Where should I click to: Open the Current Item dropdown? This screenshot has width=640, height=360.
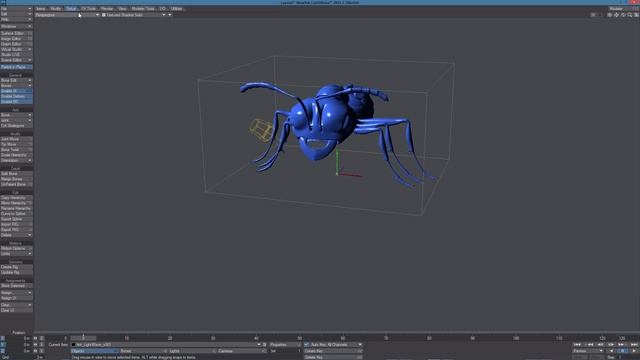coord(166,345)
